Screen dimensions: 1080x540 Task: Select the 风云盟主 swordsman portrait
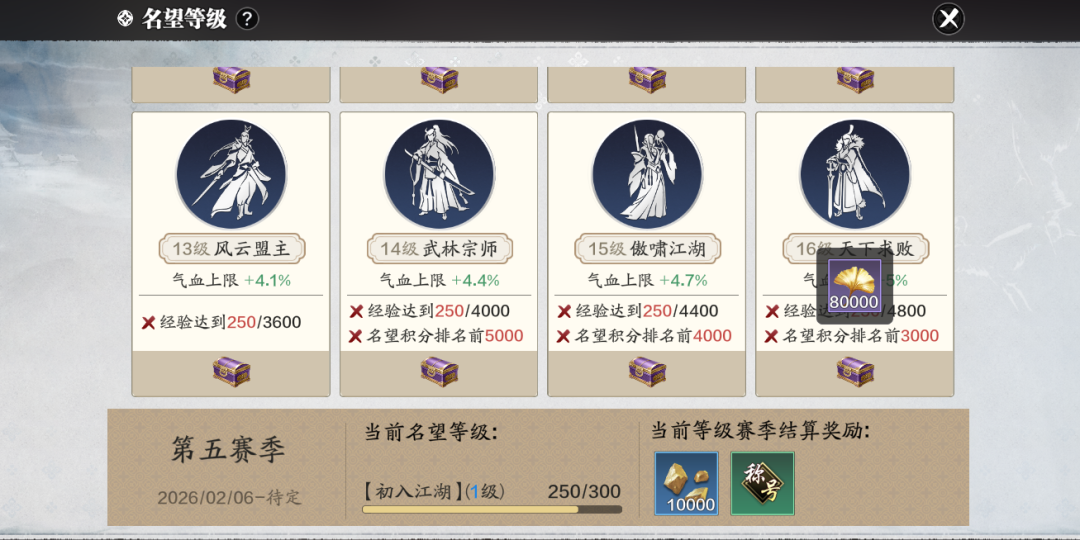231,174
